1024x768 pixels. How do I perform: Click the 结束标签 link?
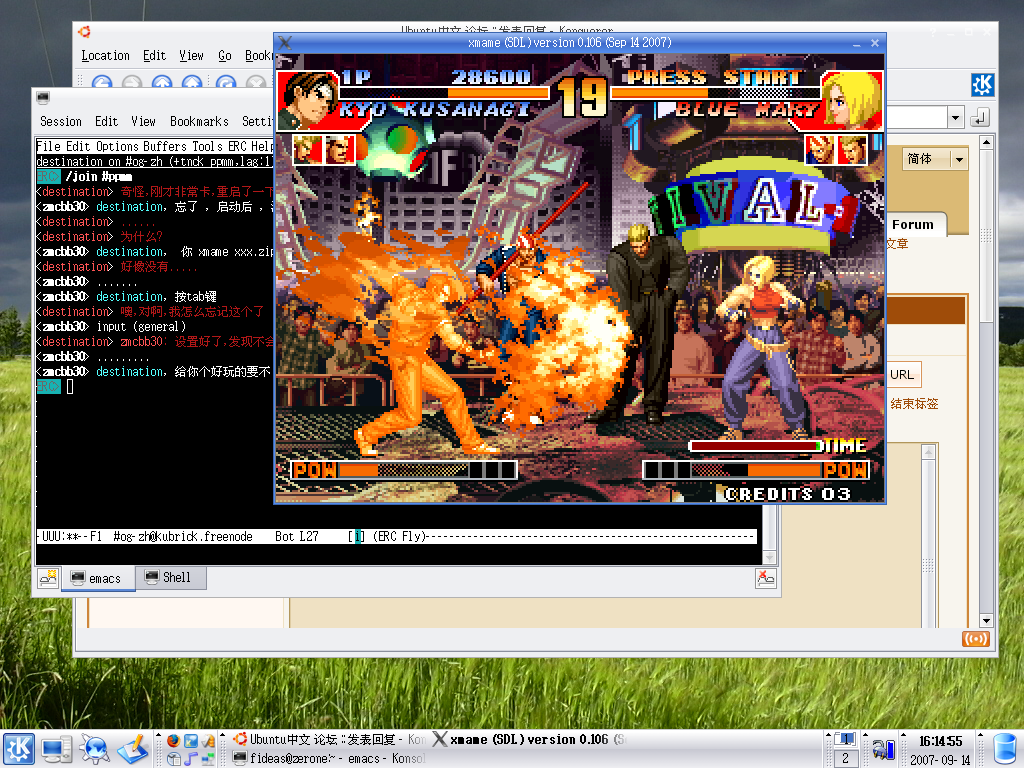click(x=914, y=404)
